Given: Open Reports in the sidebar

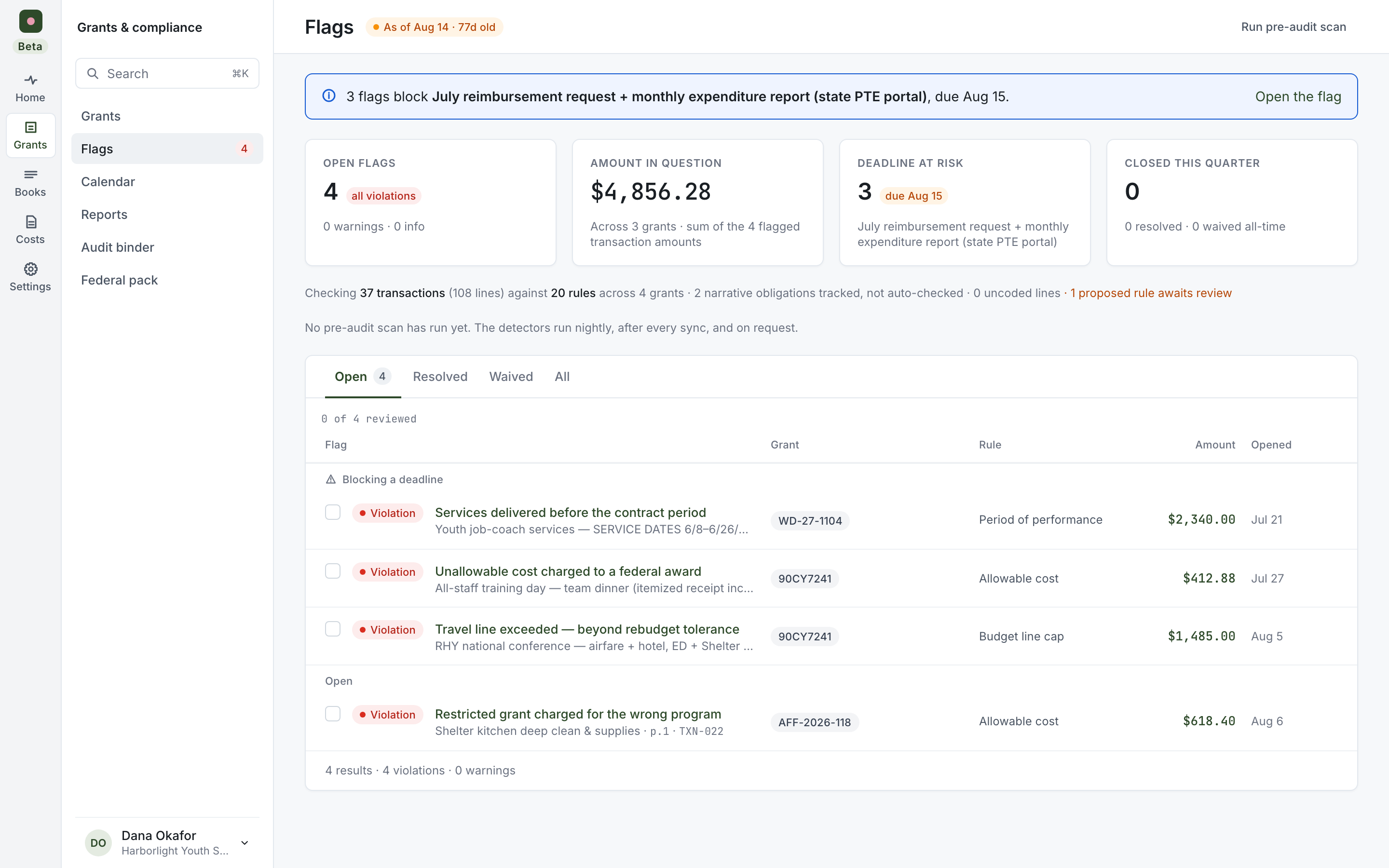Looking at the screenshot, I should coord(167,214).
